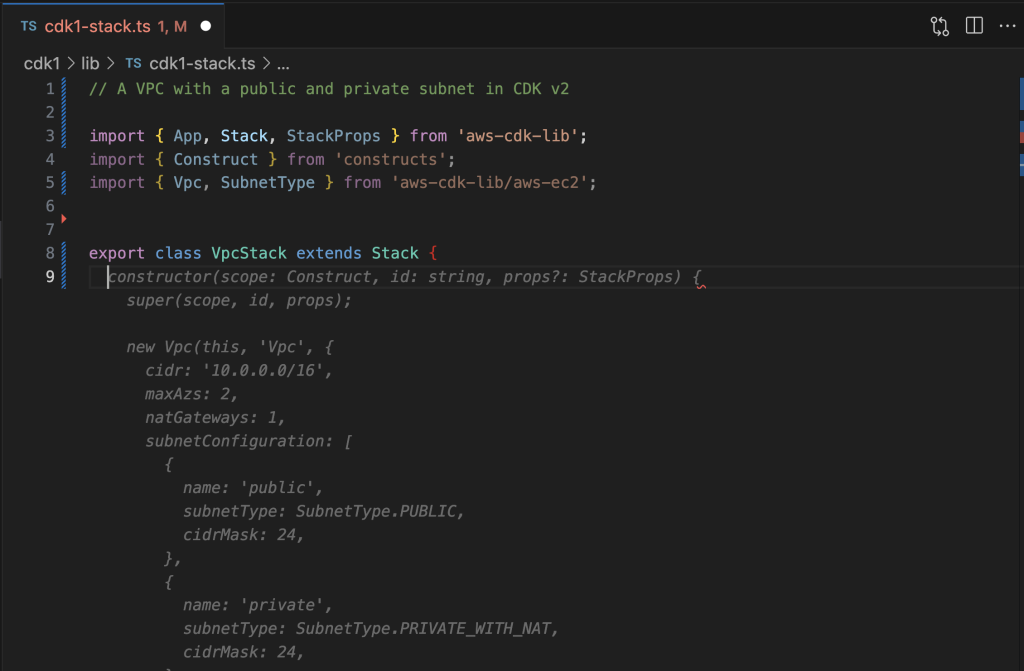
Task: Click line number 9 in the gutter
Action: [50, 276]
